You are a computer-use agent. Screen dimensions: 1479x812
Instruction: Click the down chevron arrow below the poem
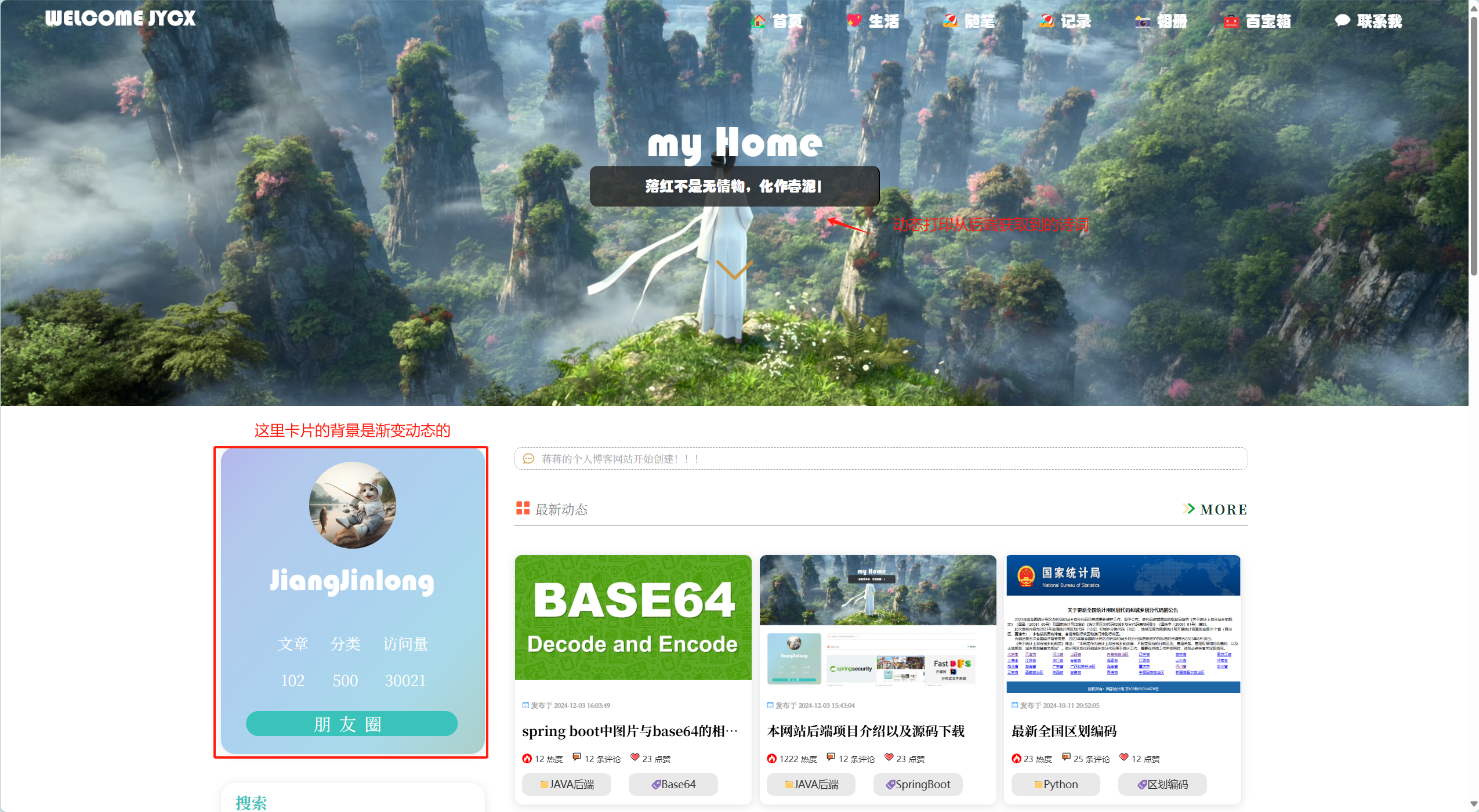point(734,270)
